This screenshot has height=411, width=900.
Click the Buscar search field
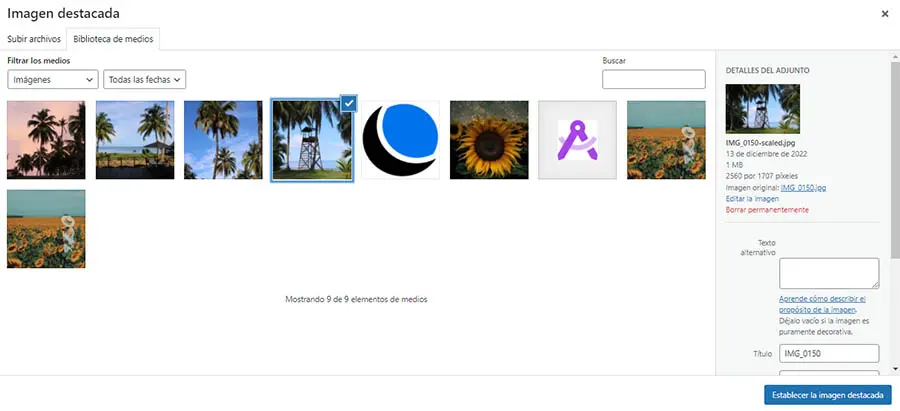pos(654,79)
